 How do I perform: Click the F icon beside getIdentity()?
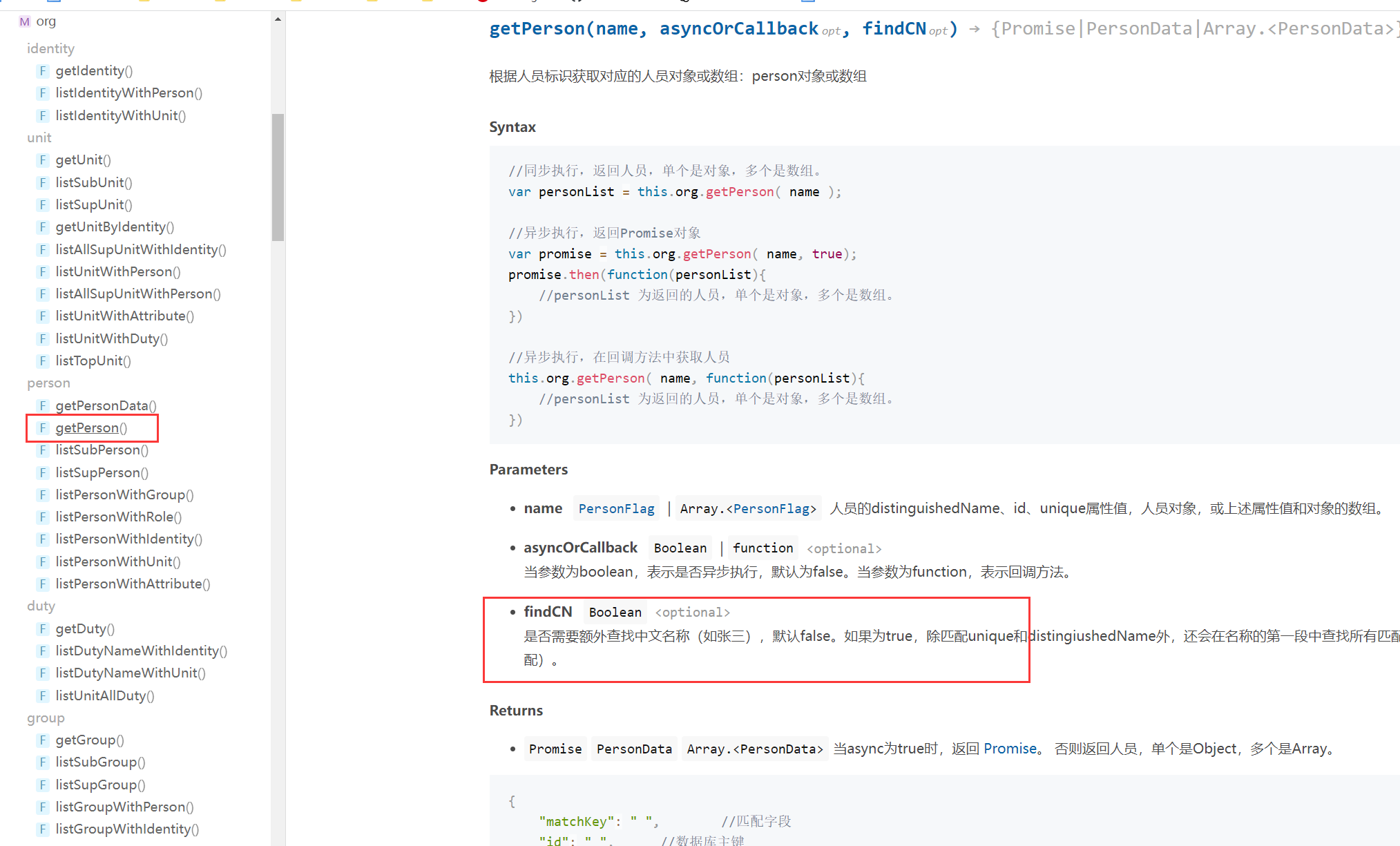(x=43, y=70)
